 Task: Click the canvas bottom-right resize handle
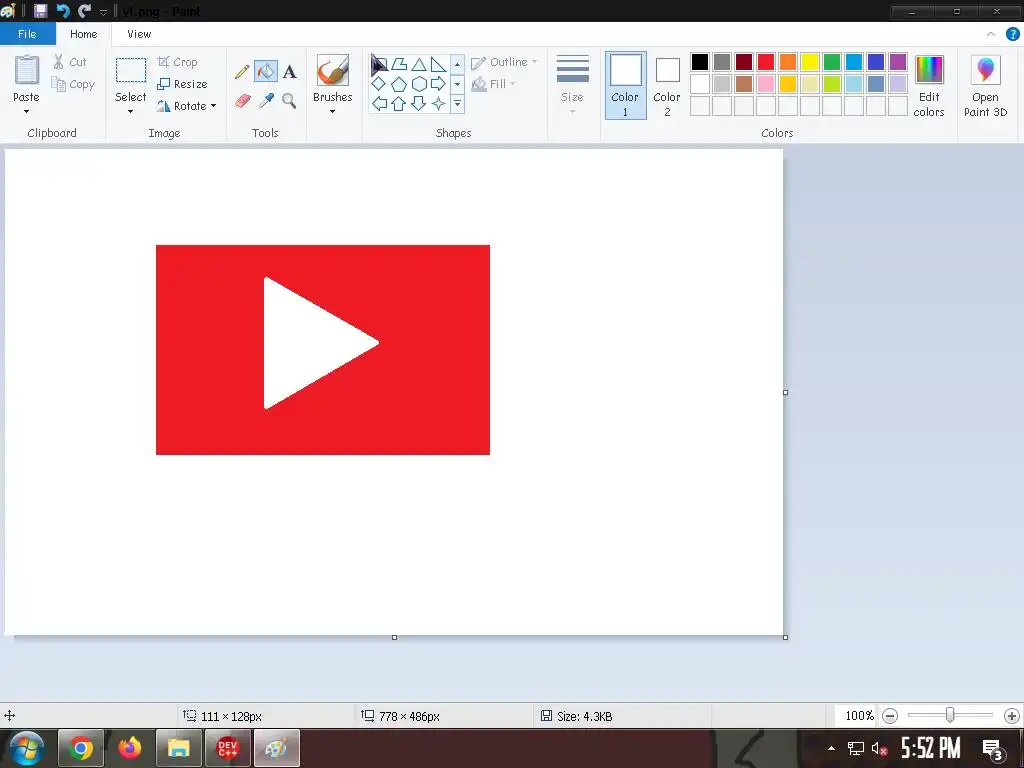[x=786, y=637]
